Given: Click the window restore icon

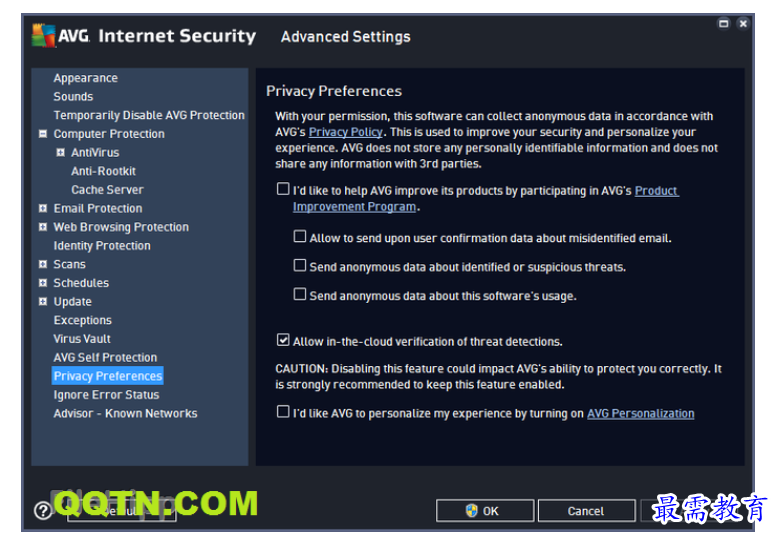Looking at the screenshot, I should click(724, 23).
